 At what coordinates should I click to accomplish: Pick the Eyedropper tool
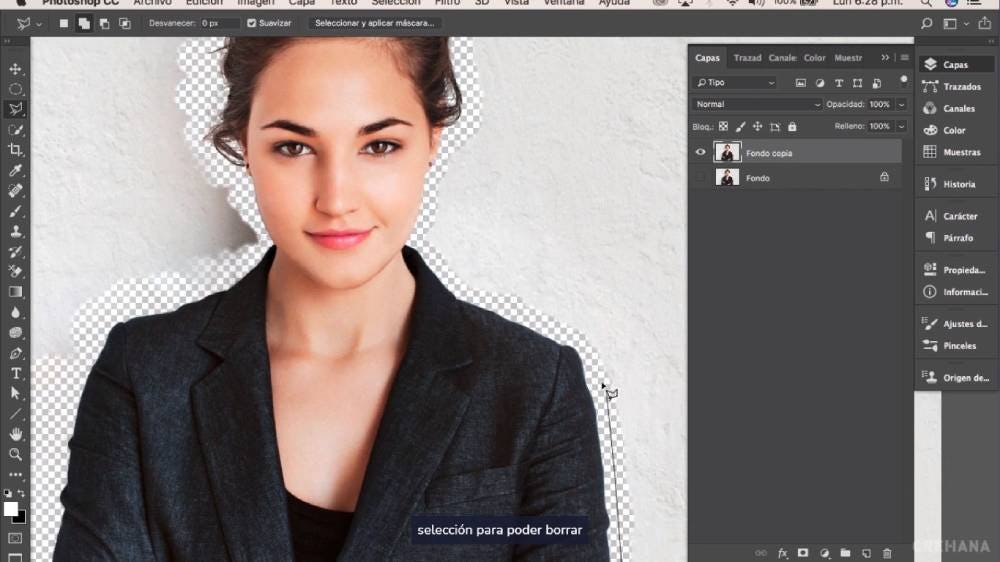coord(16,171)
